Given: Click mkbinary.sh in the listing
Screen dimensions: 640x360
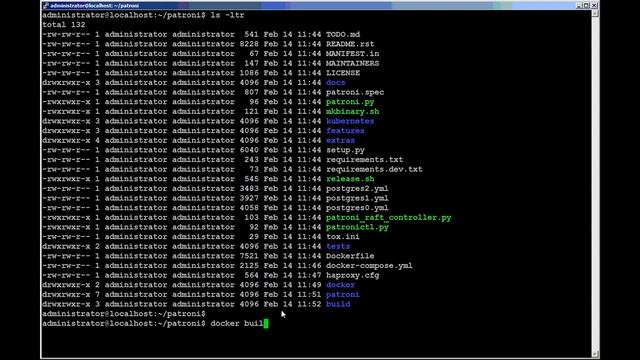Looking at the screenshot, I should (352, 112).
